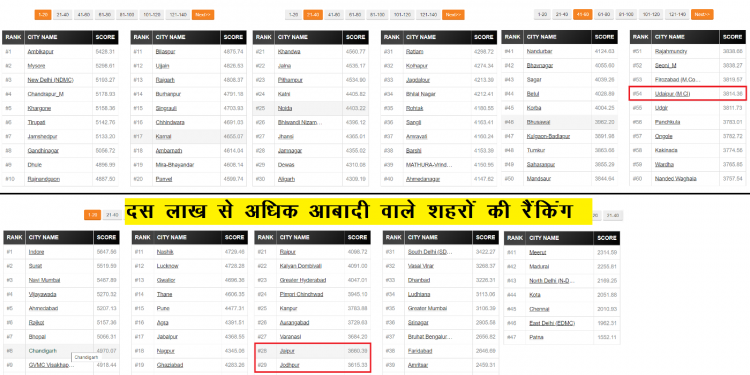Open the Panchkula city link
750x375 pixels.
[x=667, y=122]
